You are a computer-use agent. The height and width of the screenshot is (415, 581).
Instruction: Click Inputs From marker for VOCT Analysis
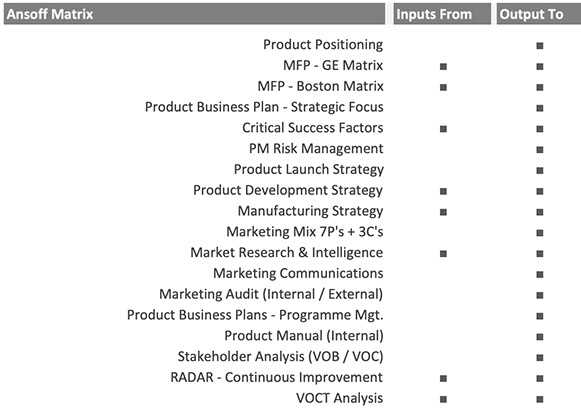coord(443,399)
